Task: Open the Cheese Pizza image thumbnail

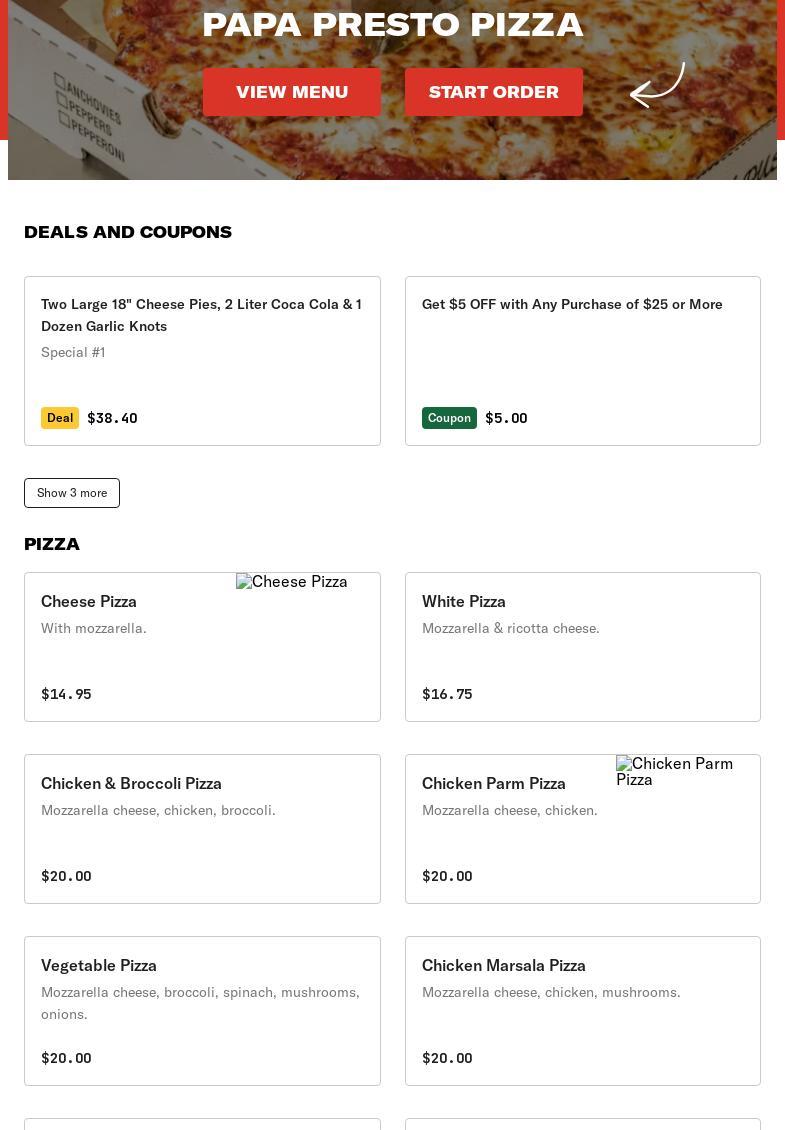Action: (292, 582)
